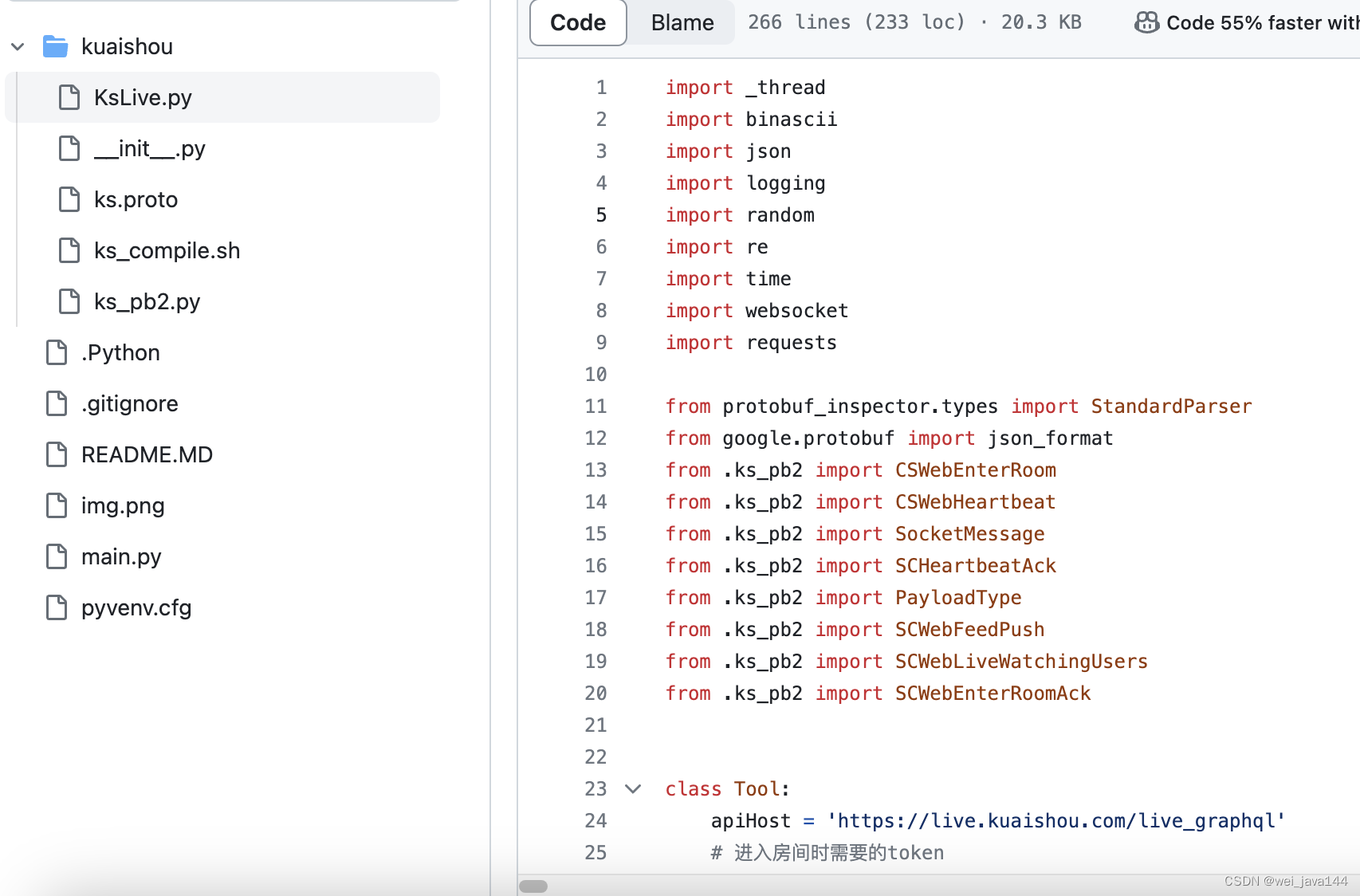
Task: Open __init__.py file
Action: click(150, 148)
